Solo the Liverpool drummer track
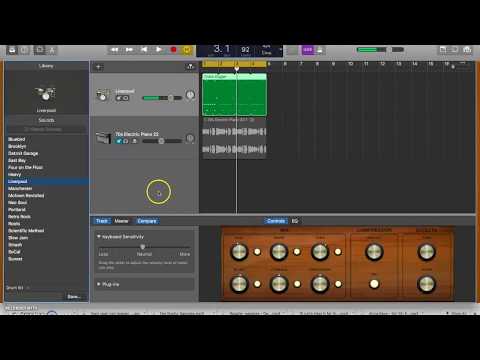This screenshot has height=360, width=480. click(x=126, y=98)
